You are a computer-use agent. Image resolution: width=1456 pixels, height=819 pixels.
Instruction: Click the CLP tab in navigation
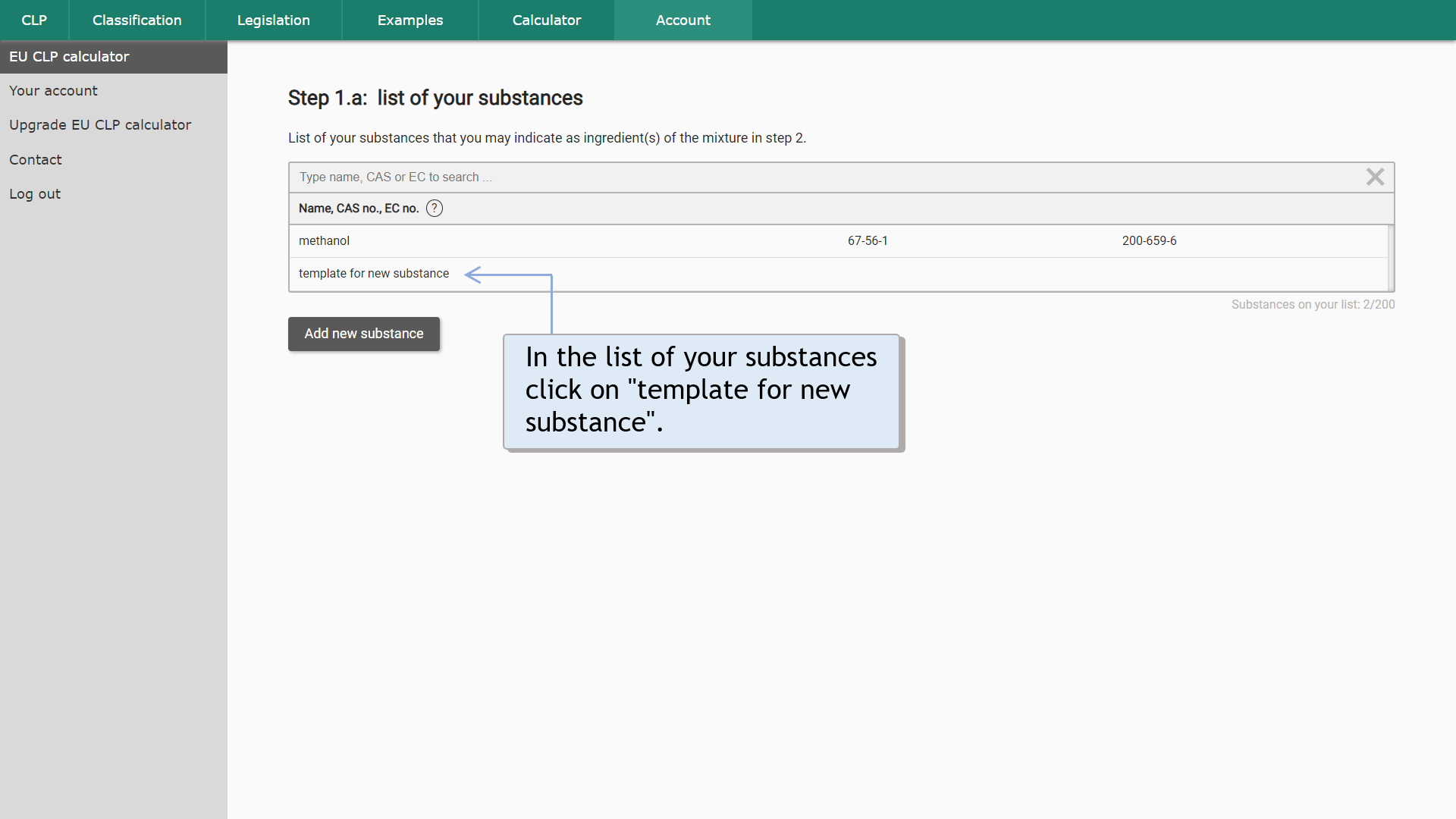35,20
